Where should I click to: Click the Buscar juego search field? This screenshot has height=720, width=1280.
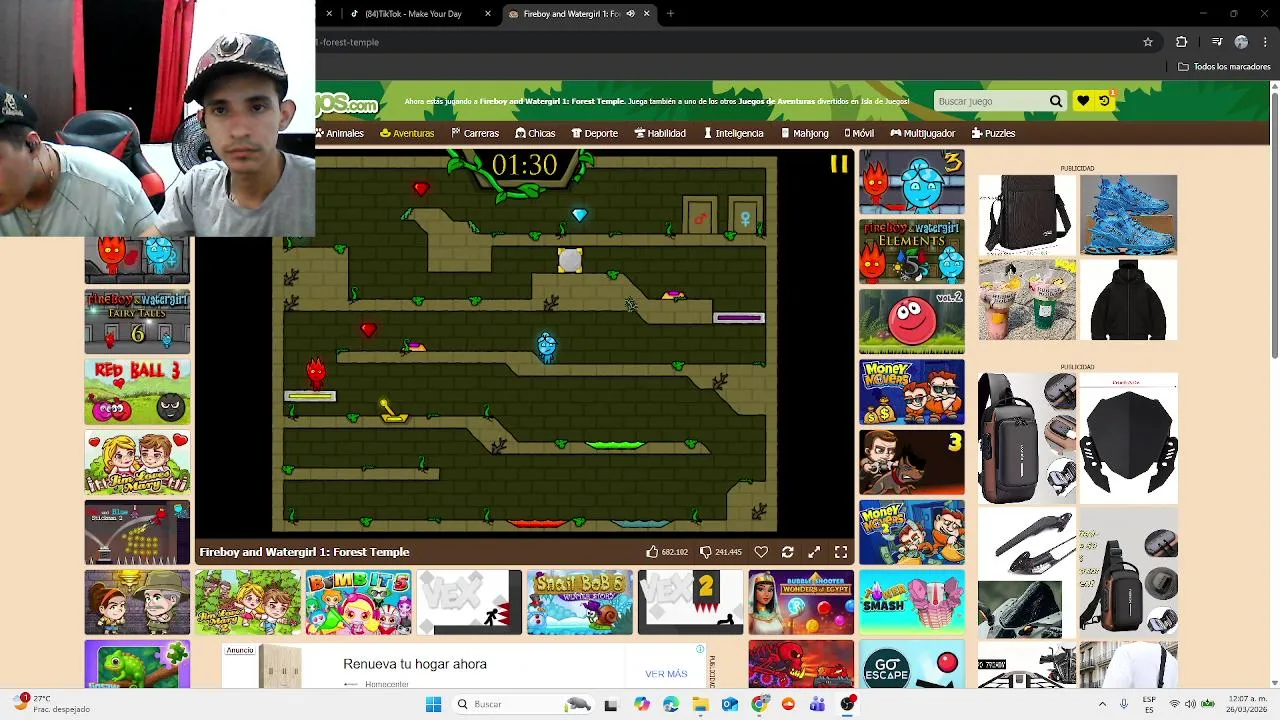pos(991,101)
